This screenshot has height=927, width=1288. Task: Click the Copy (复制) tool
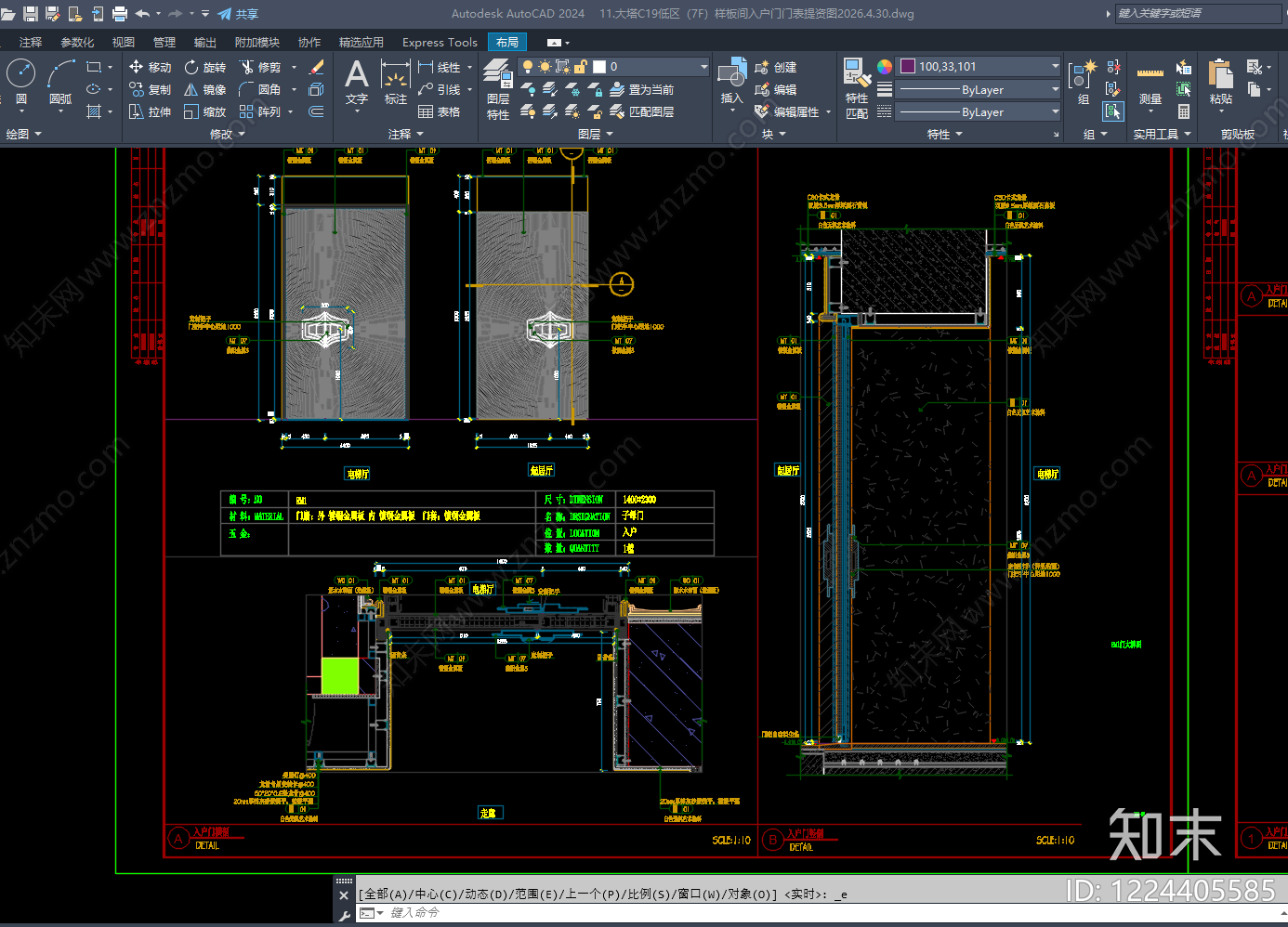tap(150, 89)
